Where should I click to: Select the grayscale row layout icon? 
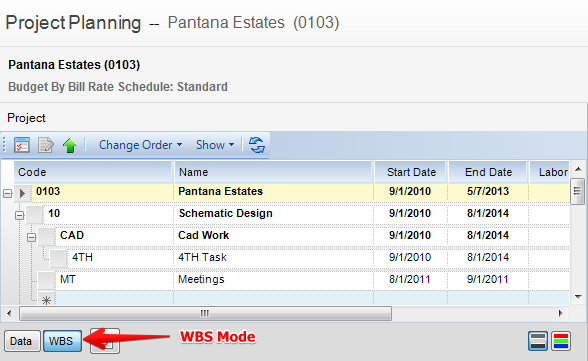click(x=538, y=341)
